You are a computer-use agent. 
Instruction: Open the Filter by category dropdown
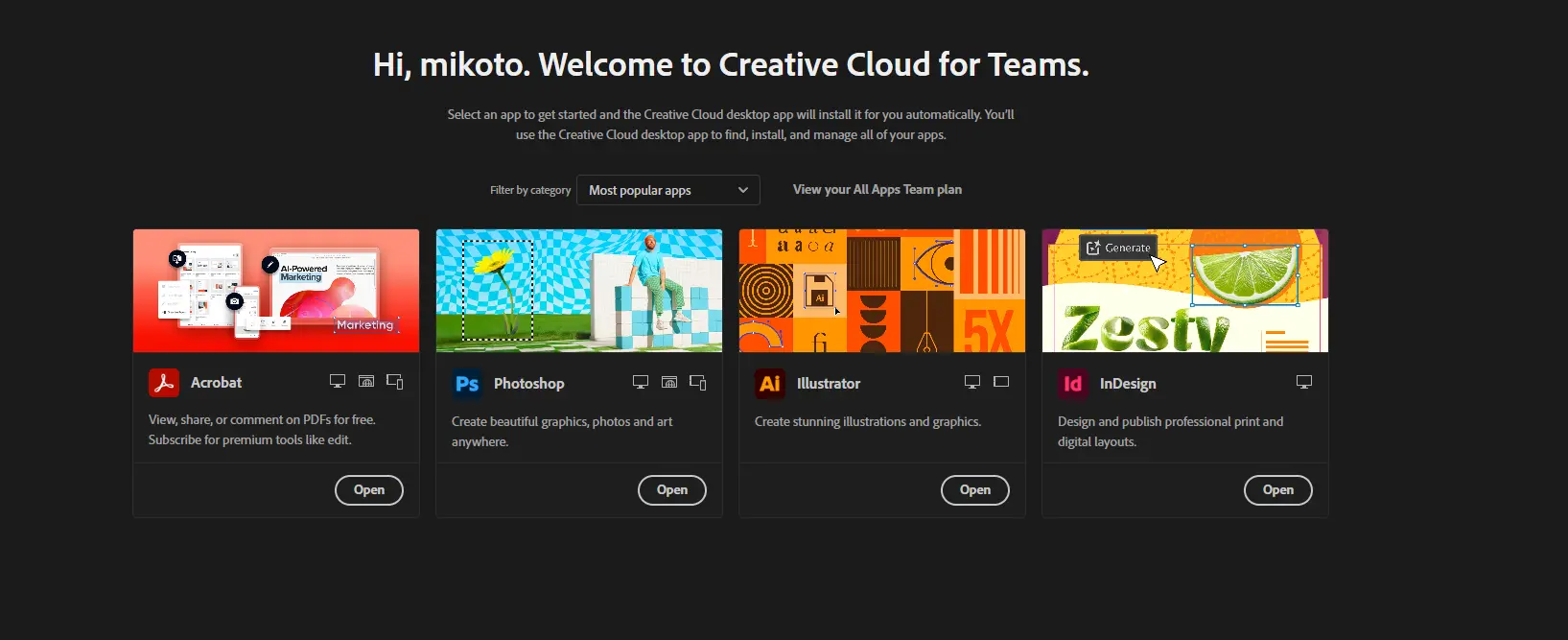click(x=668, y=190)
